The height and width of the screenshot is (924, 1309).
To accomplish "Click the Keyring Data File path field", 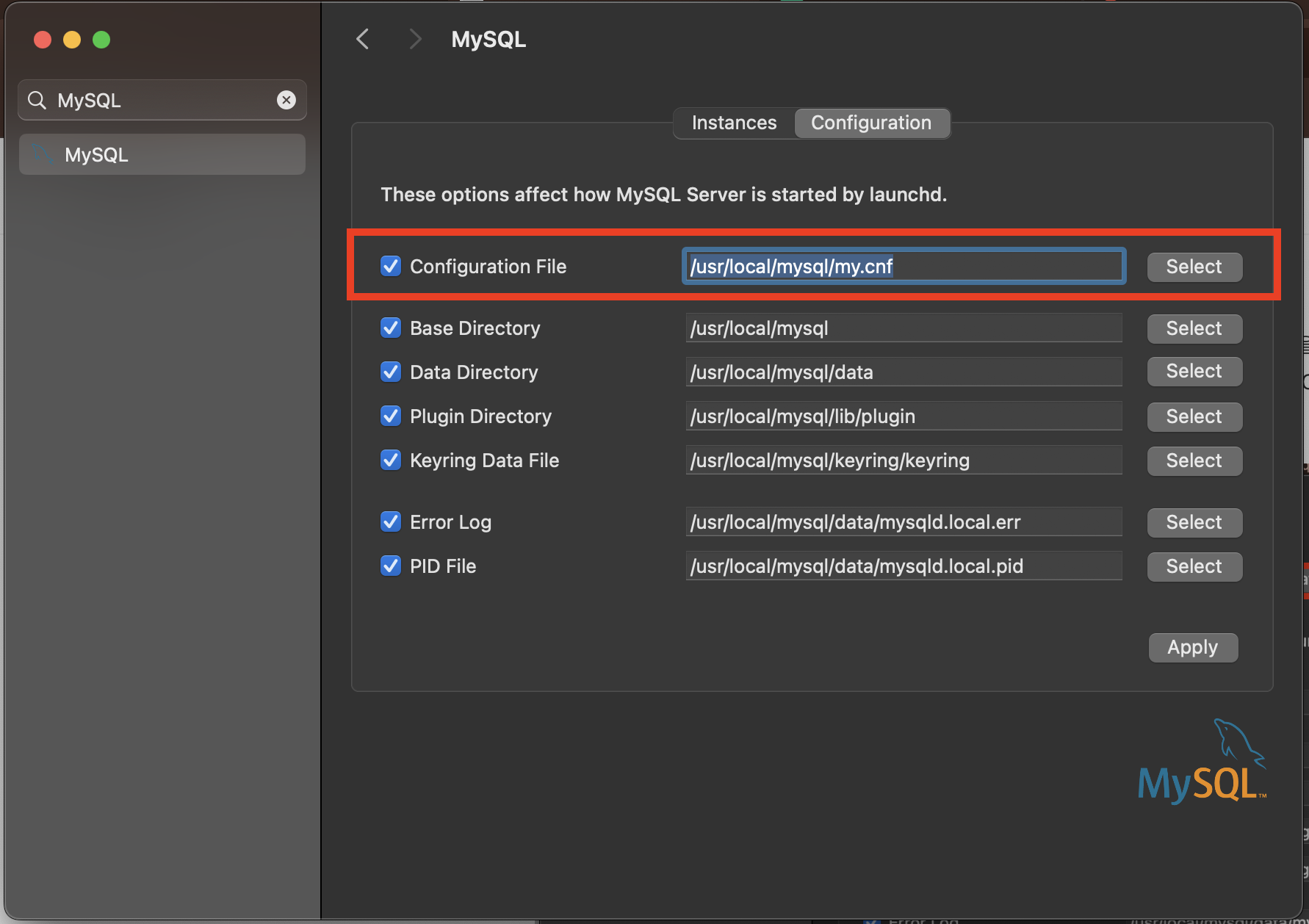I will 904,460.
